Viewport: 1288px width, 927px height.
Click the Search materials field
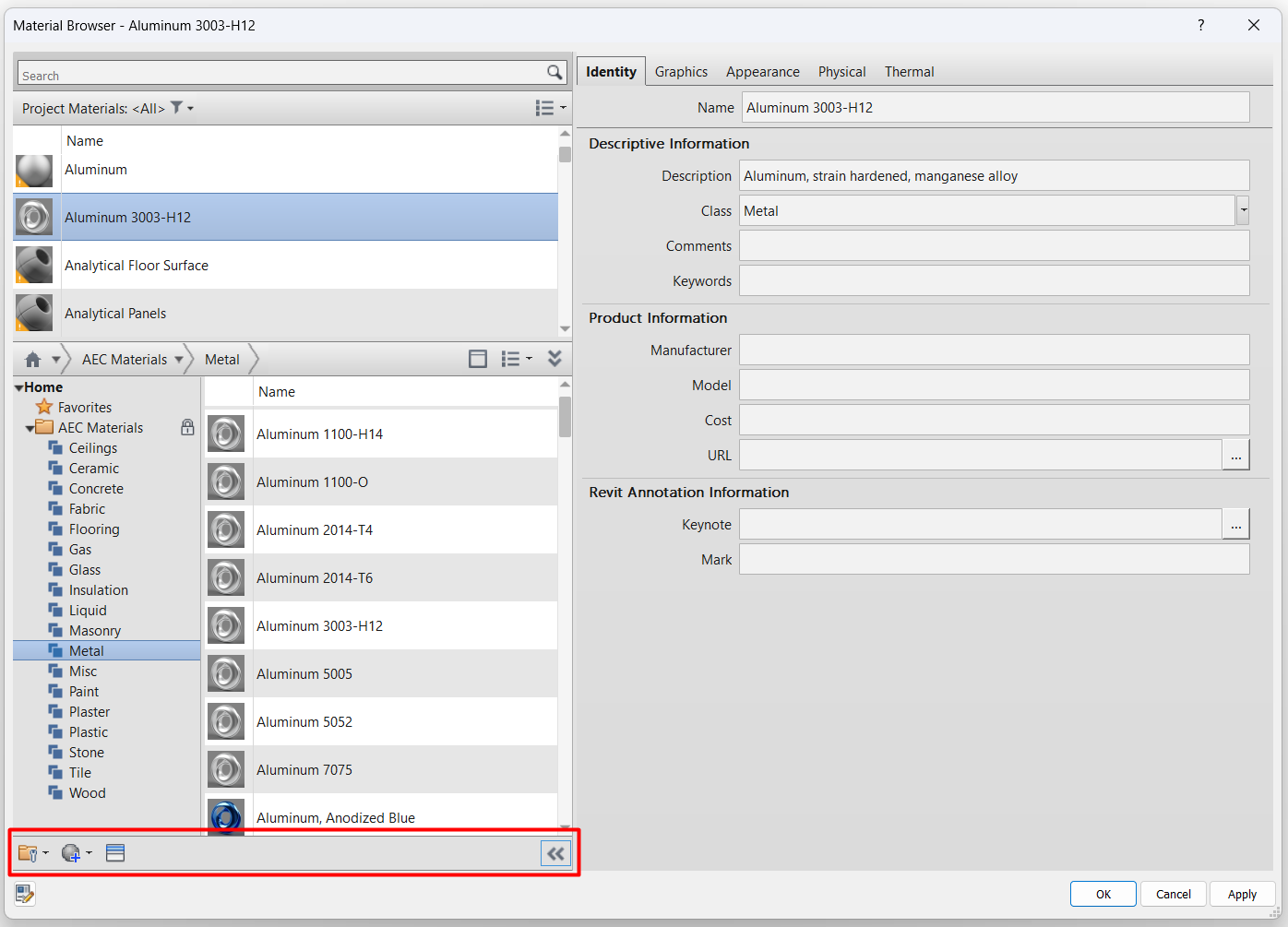[281, 73]
